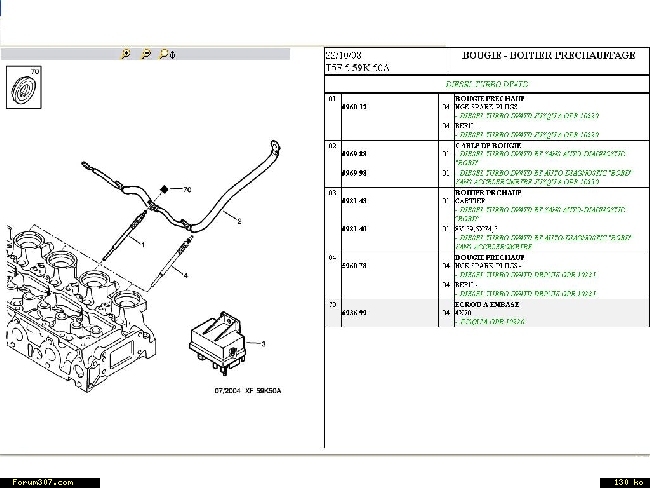Zoom out of the diagram with minus magnifier
The width and height of the screenshot is (650, 488).
click(146, 54)
